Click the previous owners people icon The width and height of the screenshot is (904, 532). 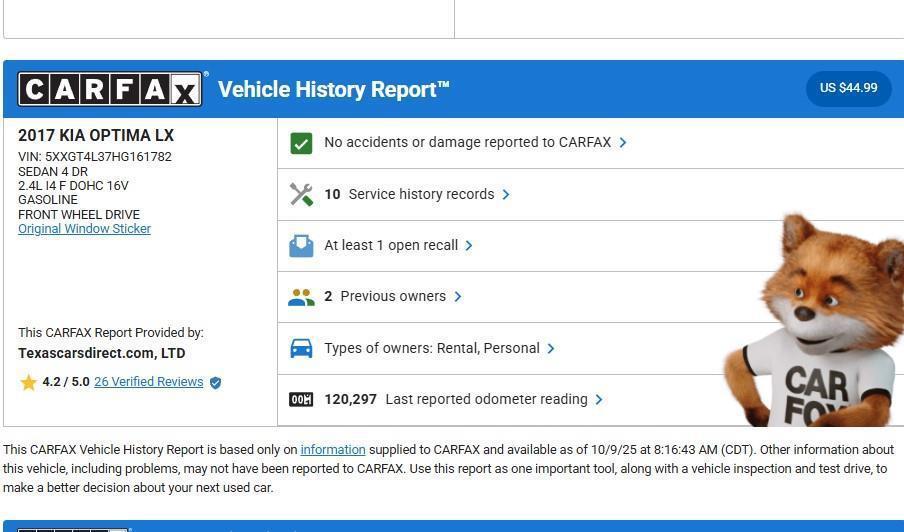pyautogui.click(x=301, y=297)
